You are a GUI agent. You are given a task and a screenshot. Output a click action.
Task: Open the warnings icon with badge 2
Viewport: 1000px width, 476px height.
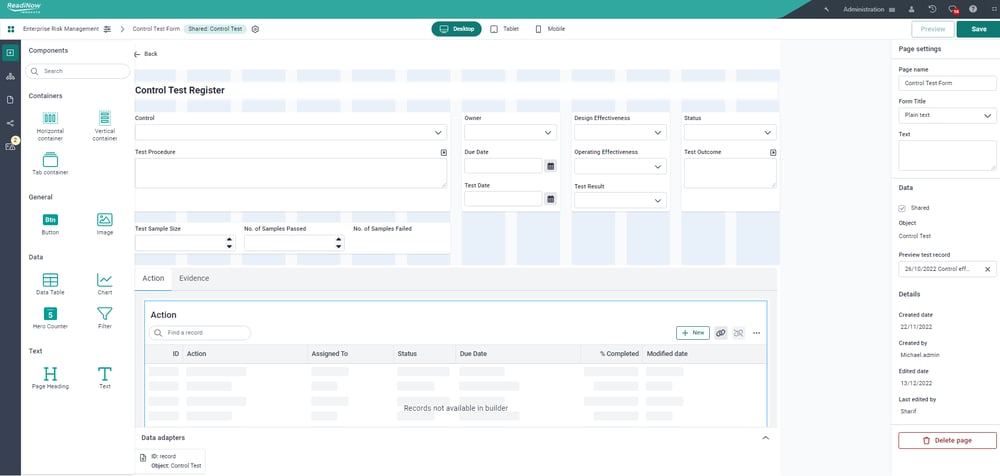10,145
